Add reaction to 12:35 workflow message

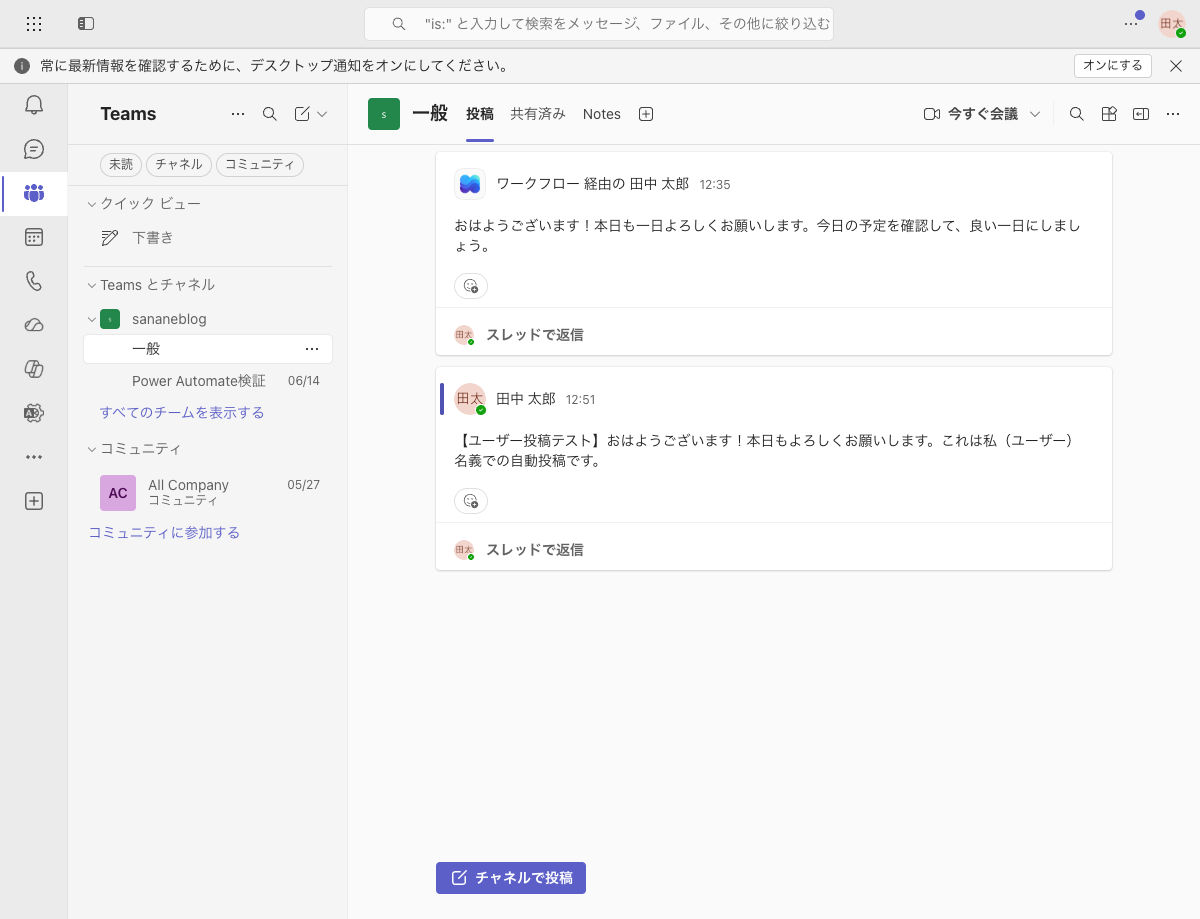tap(471, 286)
